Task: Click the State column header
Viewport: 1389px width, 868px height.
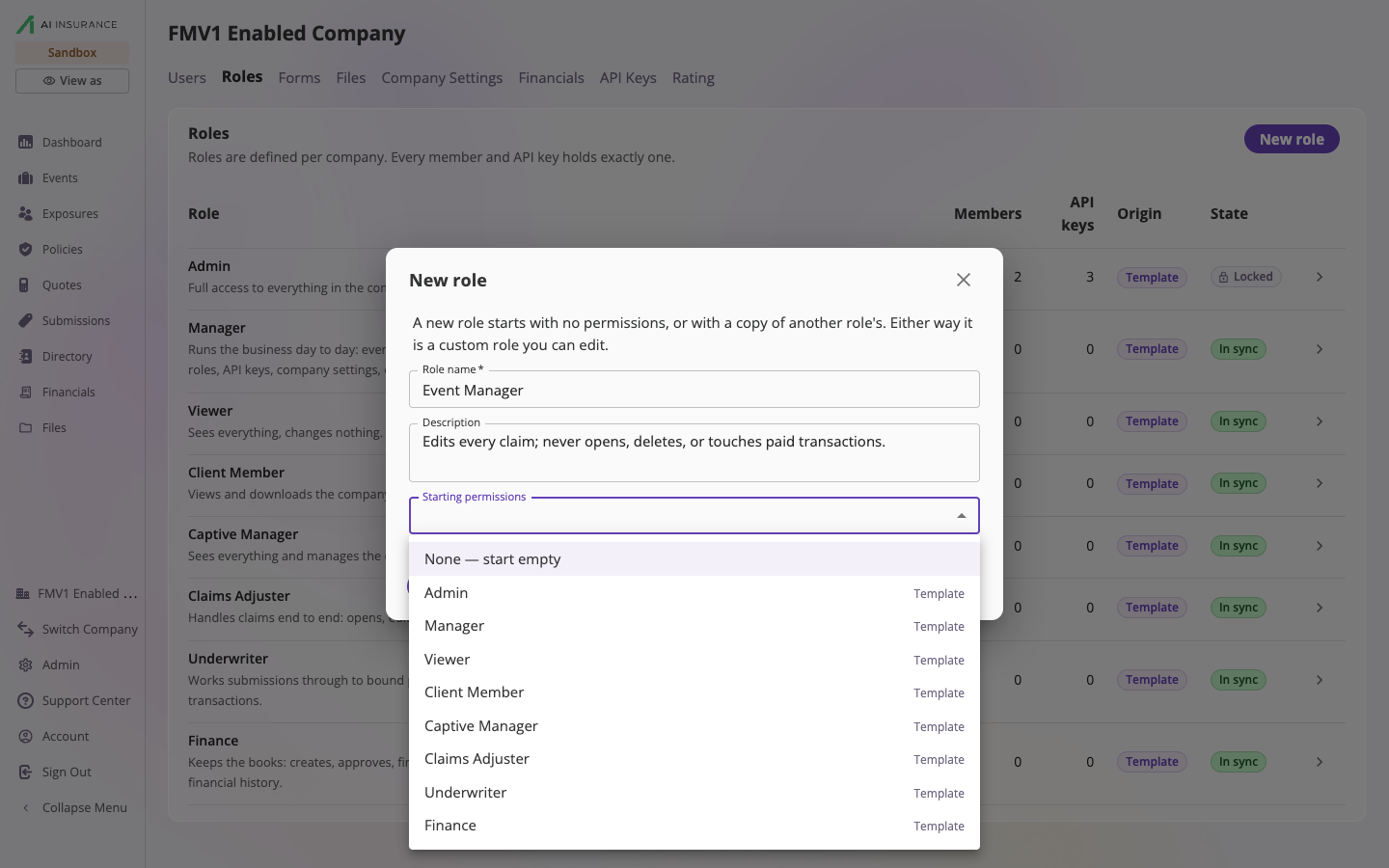Action: [x=1229, y=214]
